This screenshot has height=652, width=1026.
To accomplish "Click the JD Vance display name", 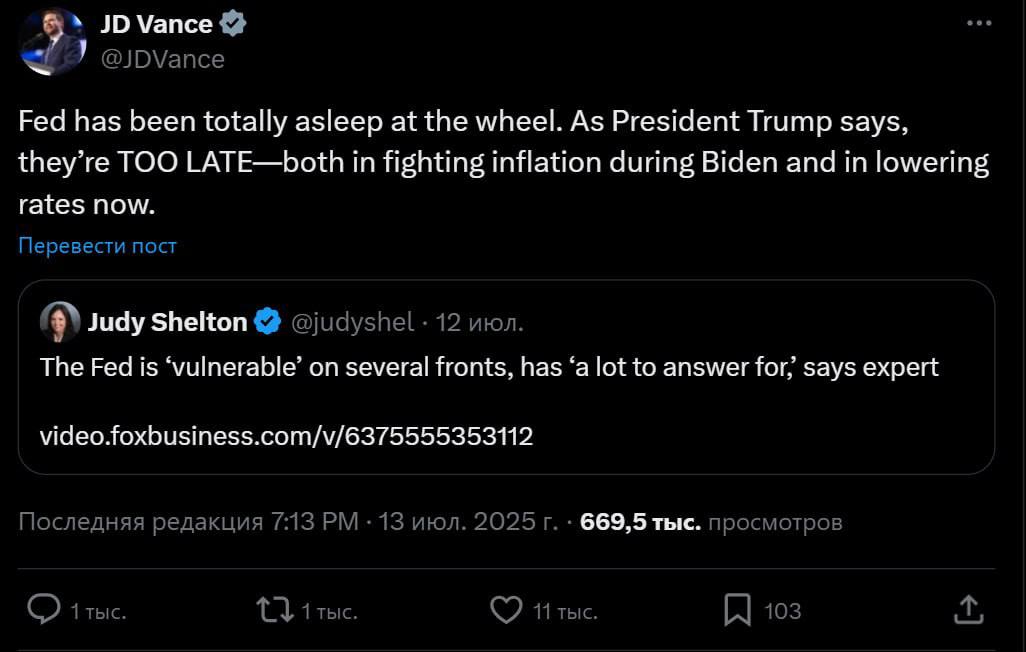I will click(x=156, y=25).
